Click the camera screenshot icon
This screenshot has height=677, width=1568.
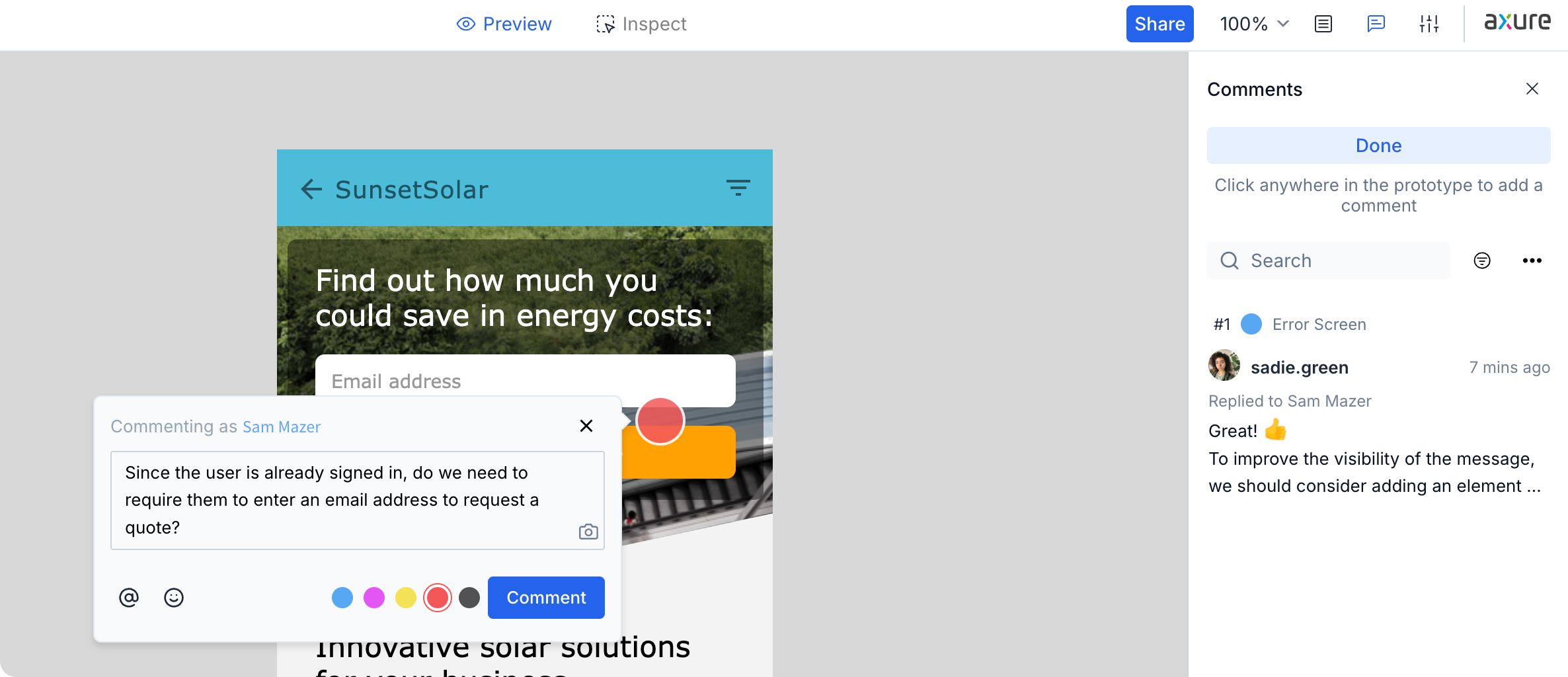point(588,532)
